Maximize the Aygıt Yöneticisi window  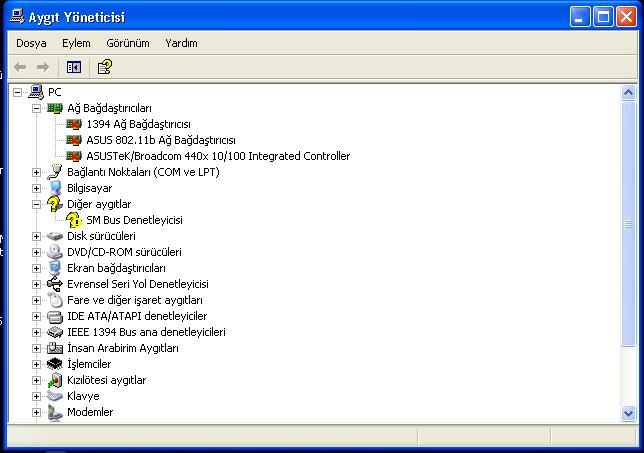pyautogui.click(x=603, y=17)
